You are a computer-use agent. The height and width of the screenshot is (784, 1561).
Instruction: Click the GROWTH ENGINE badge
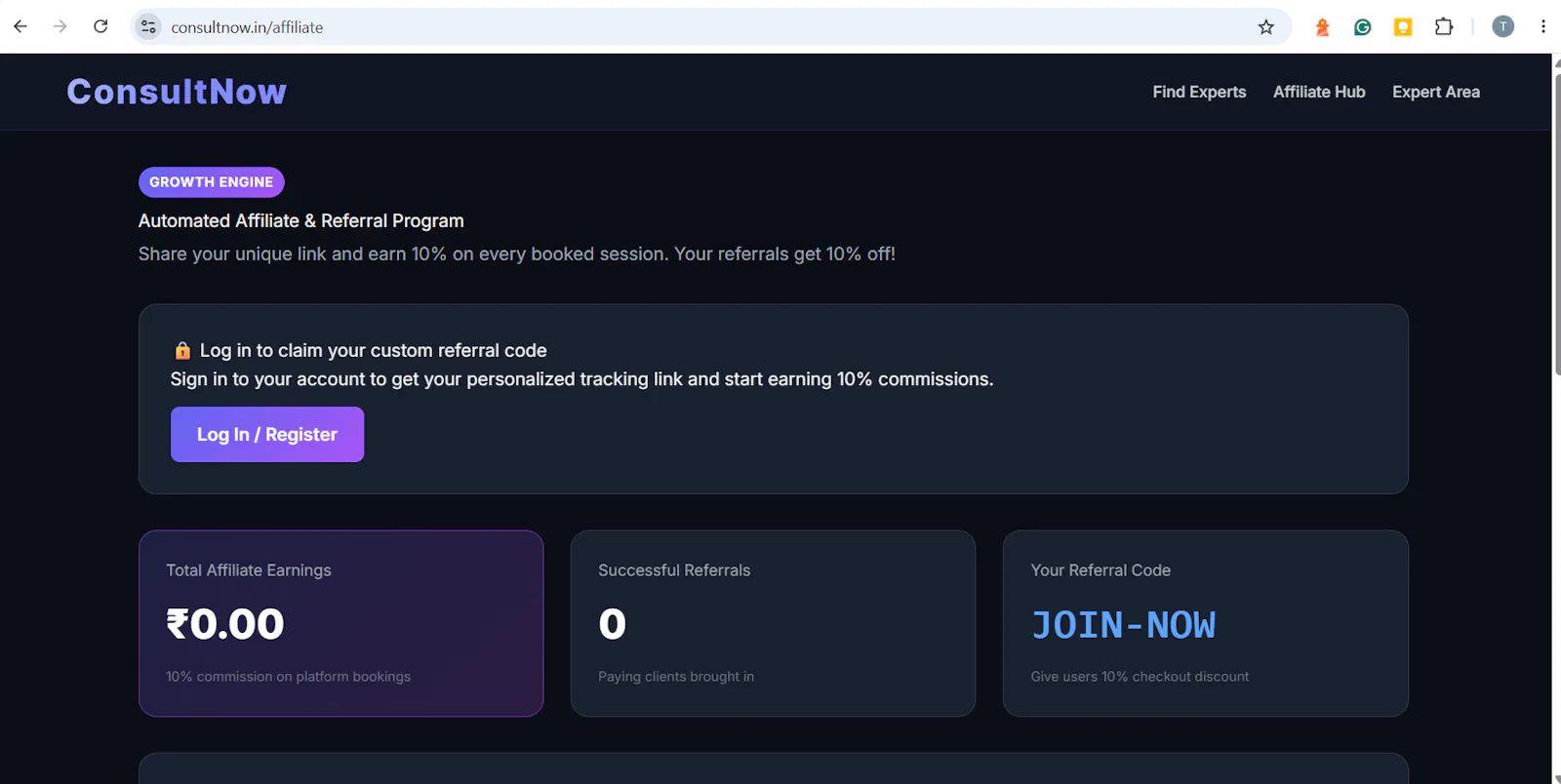tap(212, 182)
